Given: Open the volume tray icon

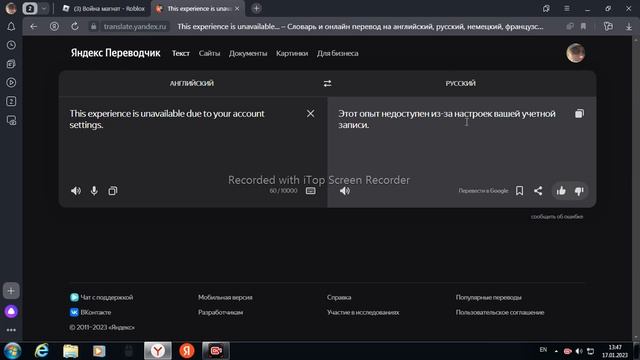Looking at the screenshot, I should 579,351.
